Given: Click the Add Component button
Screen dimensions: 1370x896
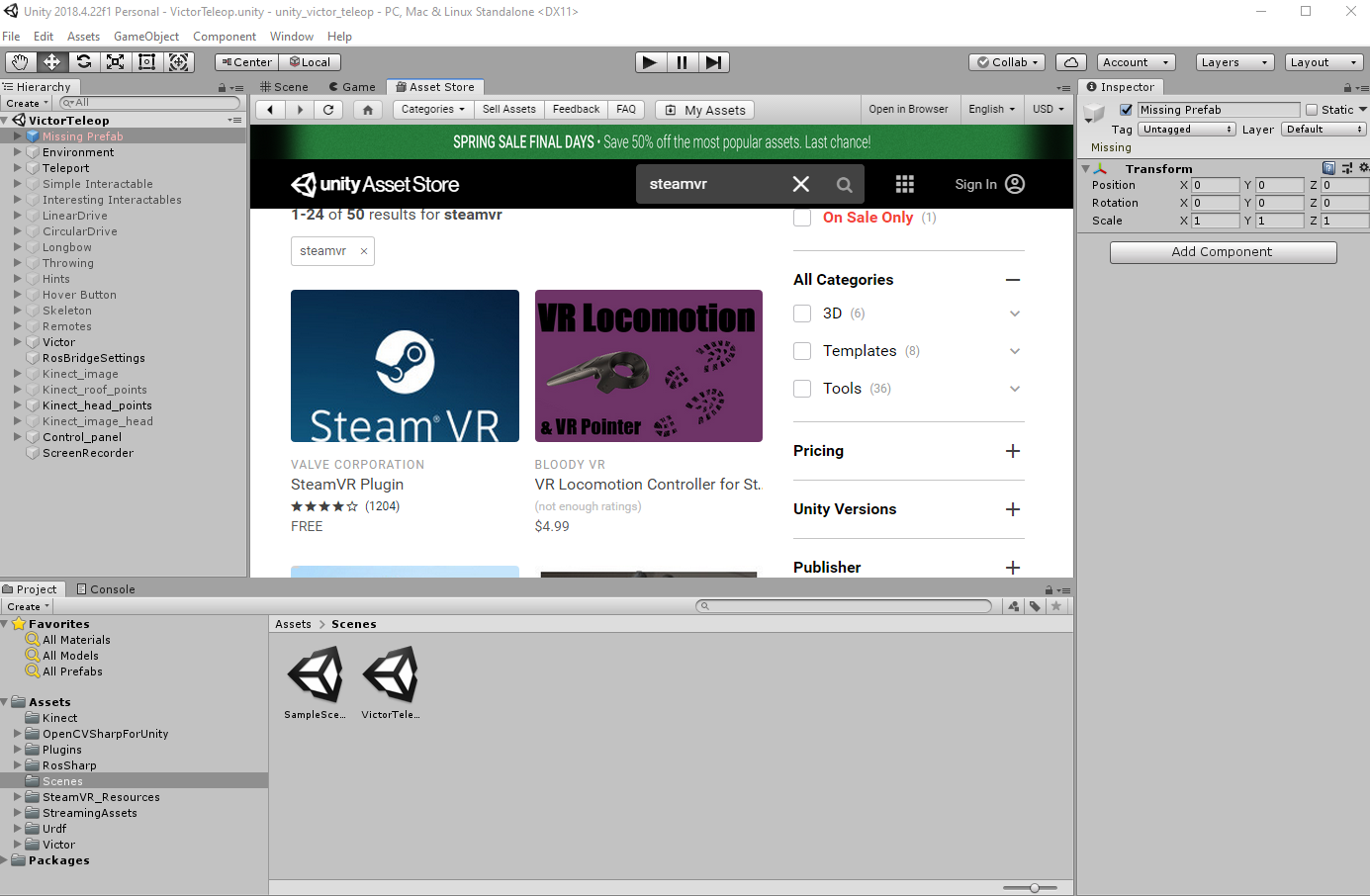Looking at the screenshot, I should pos(1223,252).
